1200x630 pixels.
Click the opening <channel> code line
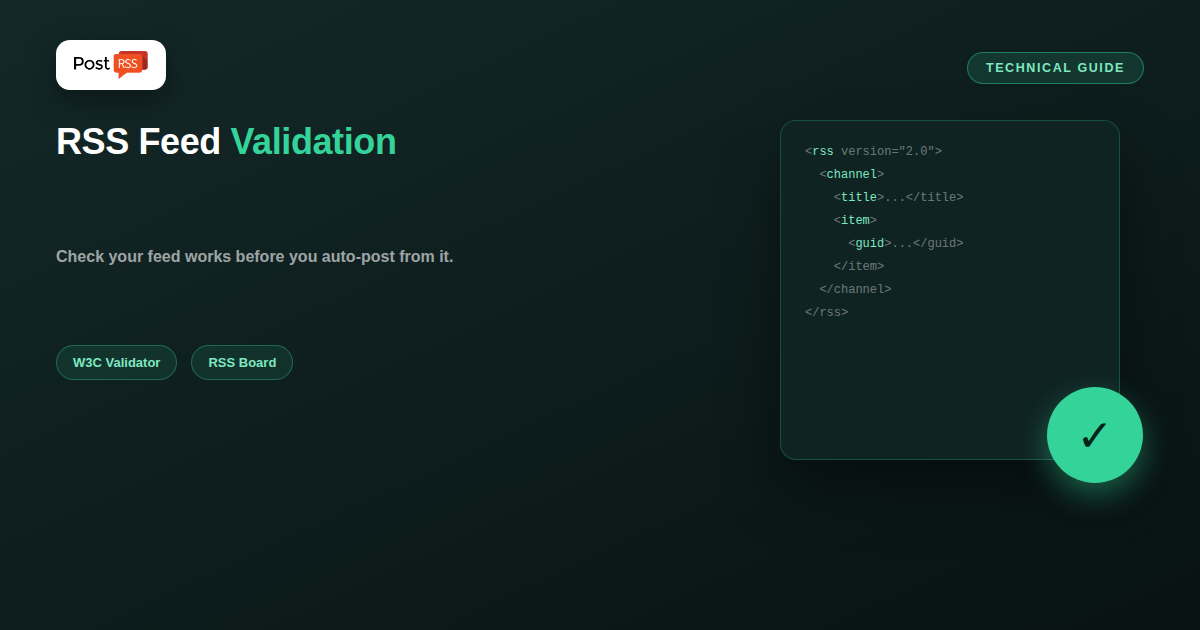coord(852,174)
